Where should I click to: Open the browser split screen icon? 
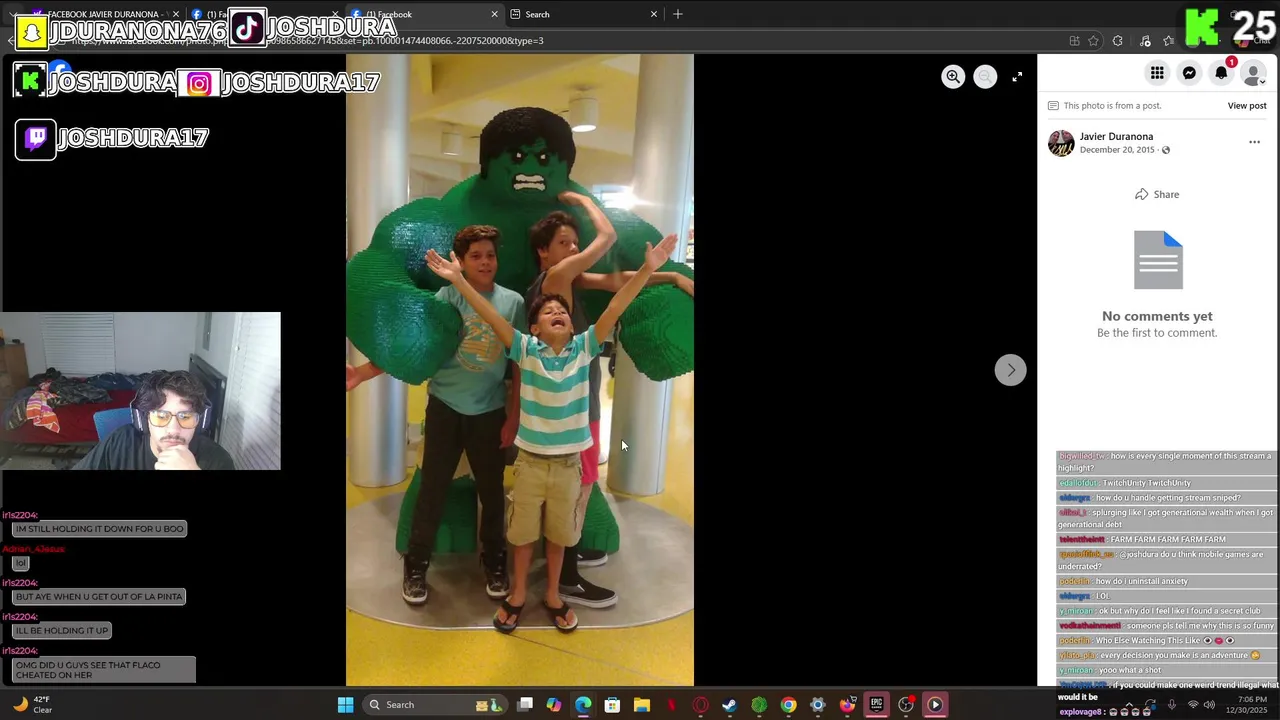tap(1074, 41)
